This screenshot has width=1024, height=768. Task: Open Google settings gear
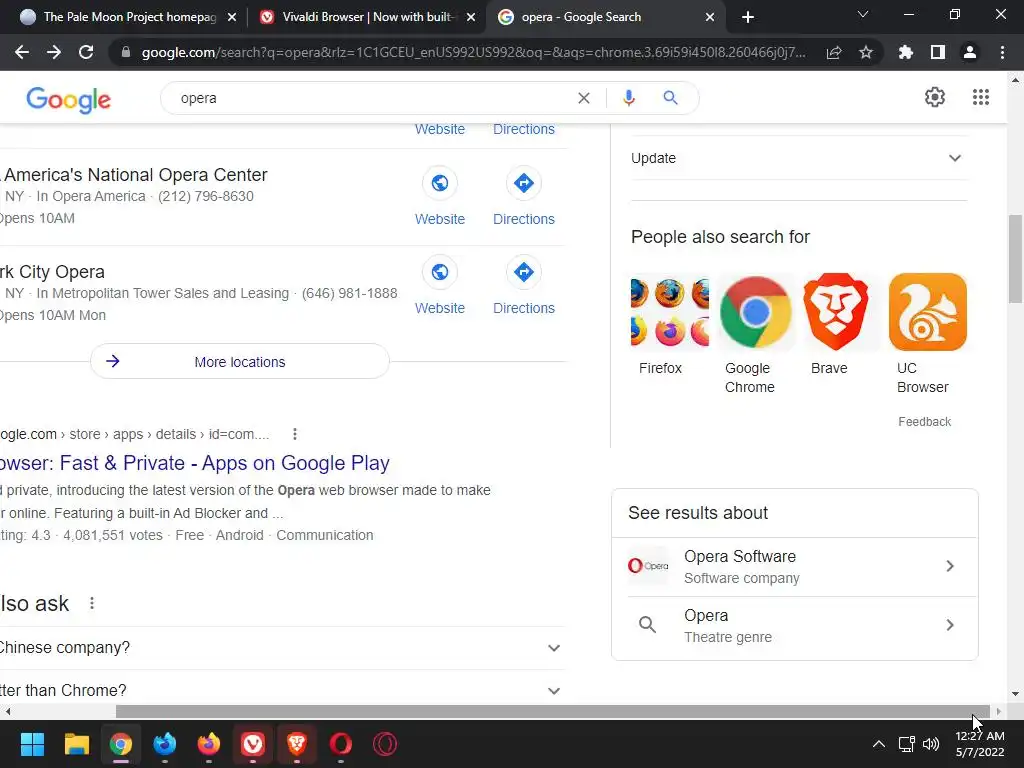click(x=935, y=97)
